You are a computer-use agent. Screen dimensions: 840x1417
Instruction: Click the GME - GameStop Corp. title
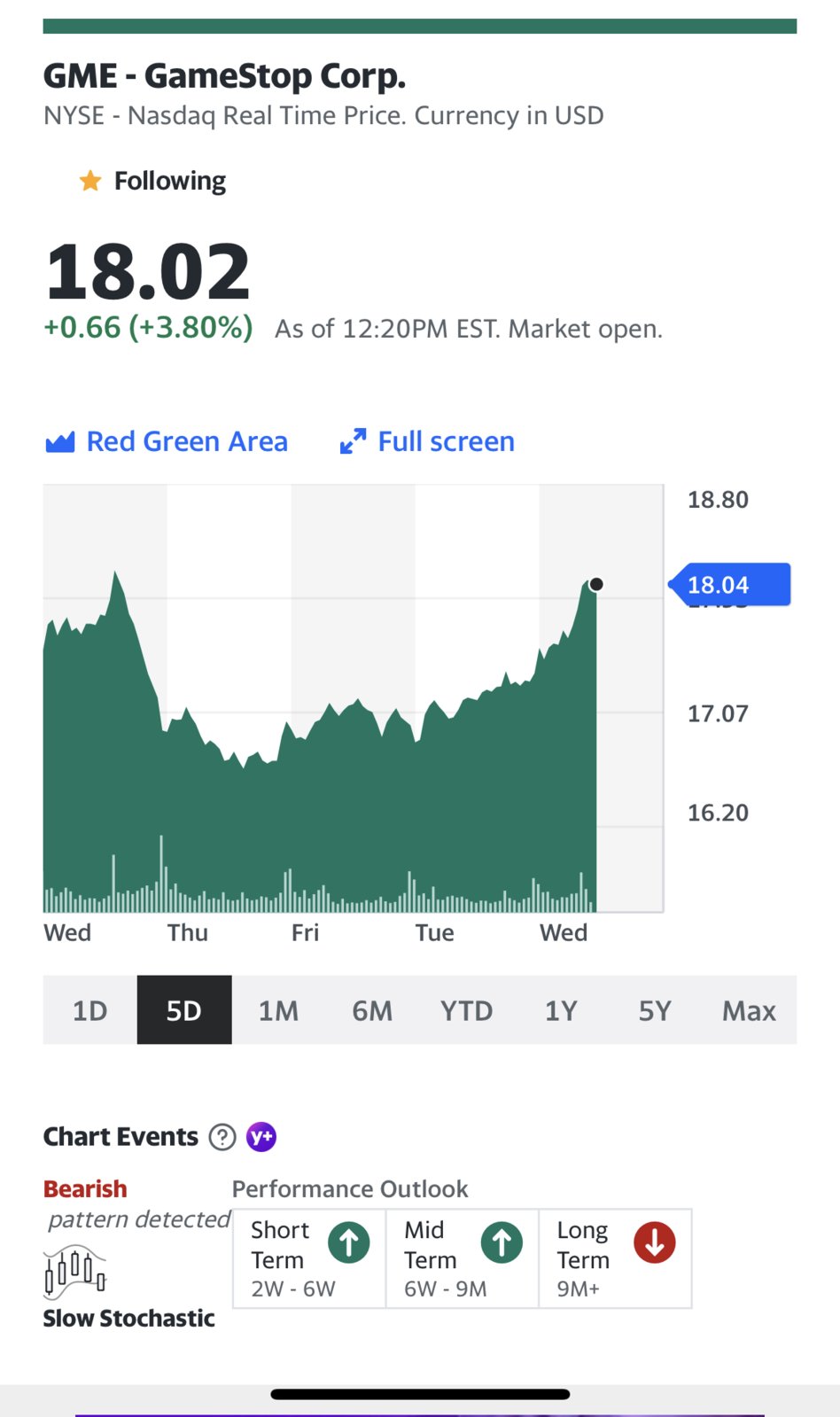[x=225, y=76]
